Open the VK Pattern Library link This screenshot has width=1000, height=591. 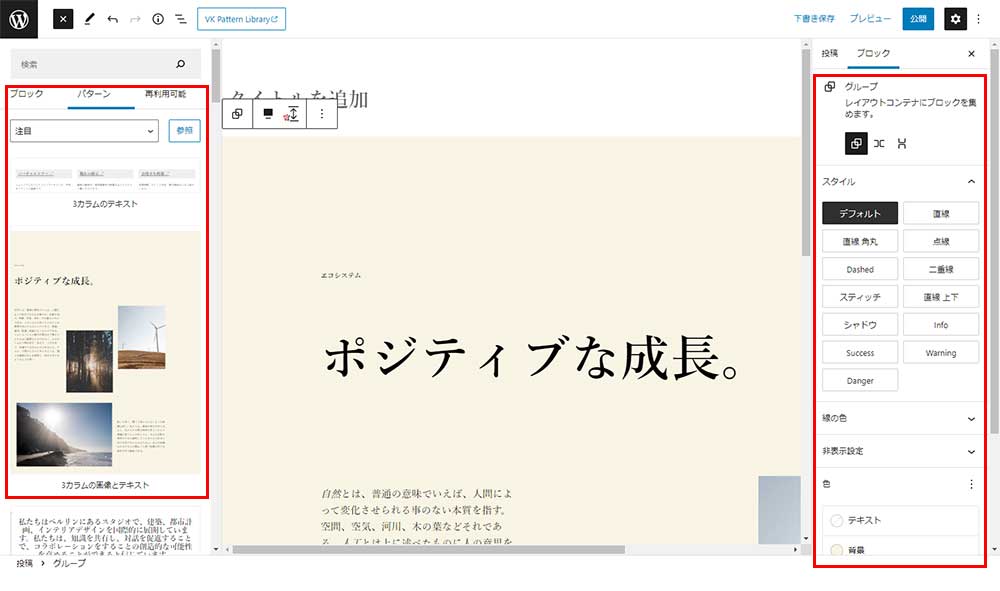tap(241, 19)
